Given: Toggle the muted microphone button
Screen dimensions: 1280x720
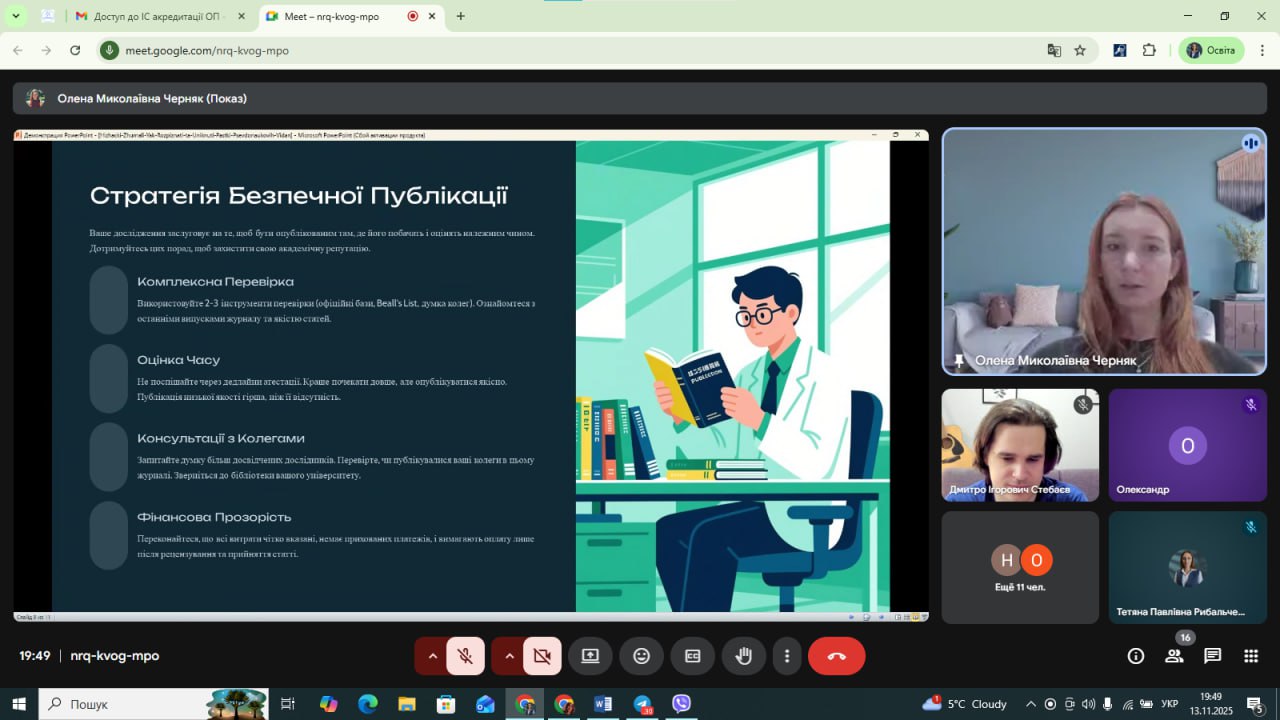Looking at the screenshot, I should [x=465, y=656].
